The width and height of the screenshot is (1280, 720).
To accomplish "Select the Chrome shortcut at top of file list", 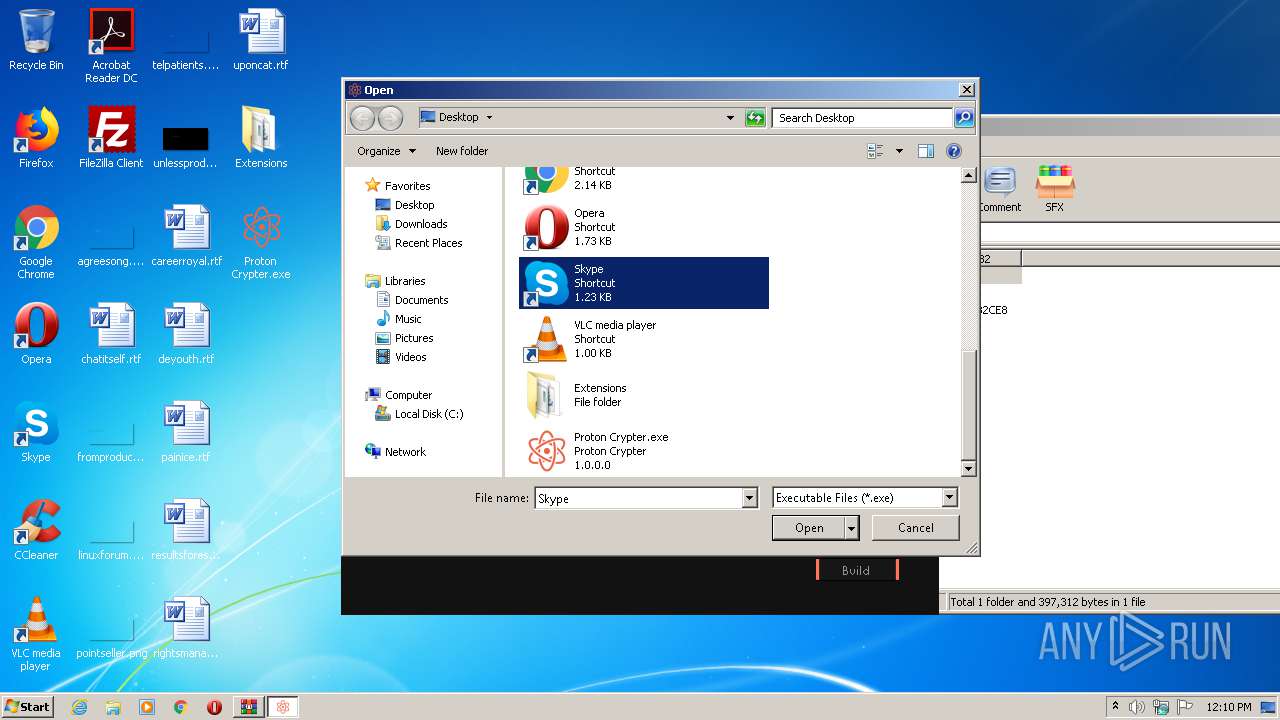I will click(644, 180).
